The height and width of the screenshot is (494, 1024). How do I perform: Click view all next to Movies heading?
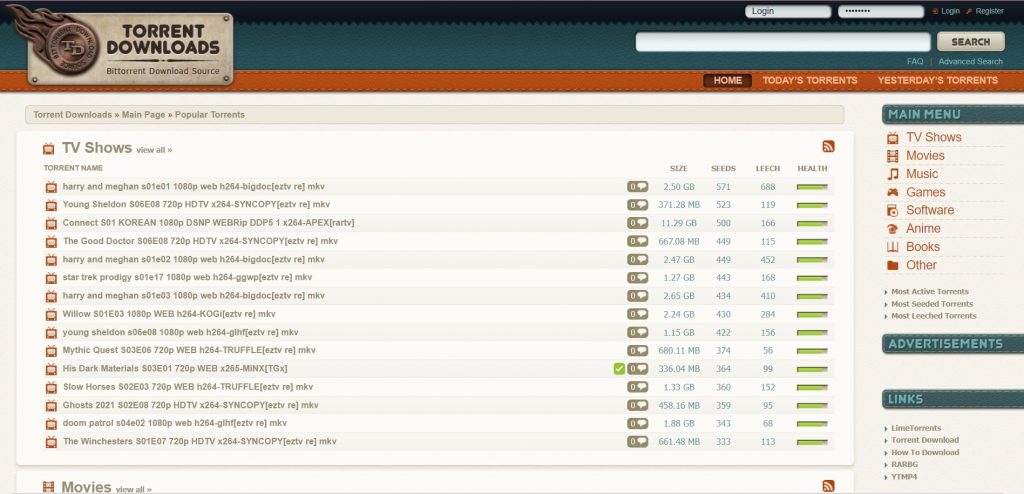[133, 489]
